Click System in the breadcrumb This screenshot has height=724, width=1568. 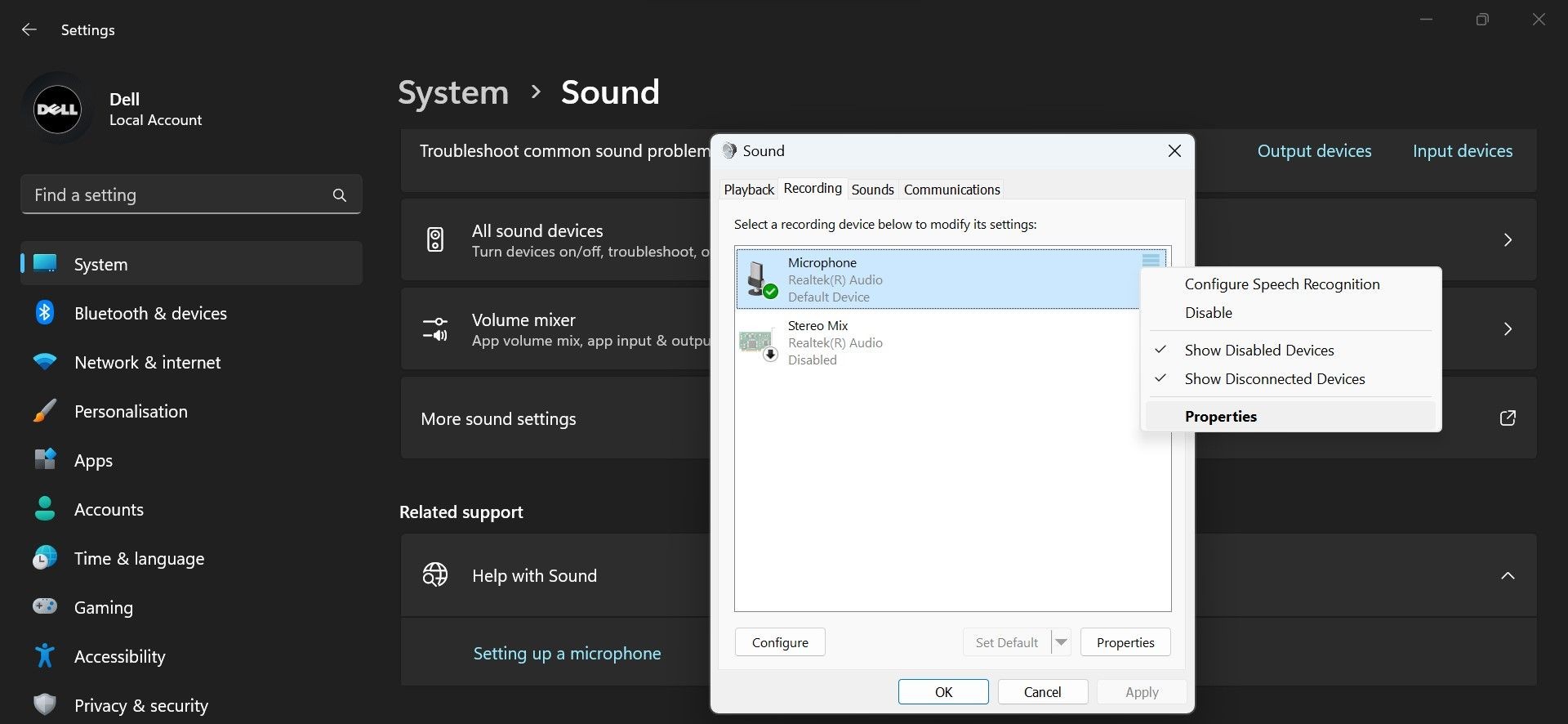pyautogui.click(x=453, y=92)
